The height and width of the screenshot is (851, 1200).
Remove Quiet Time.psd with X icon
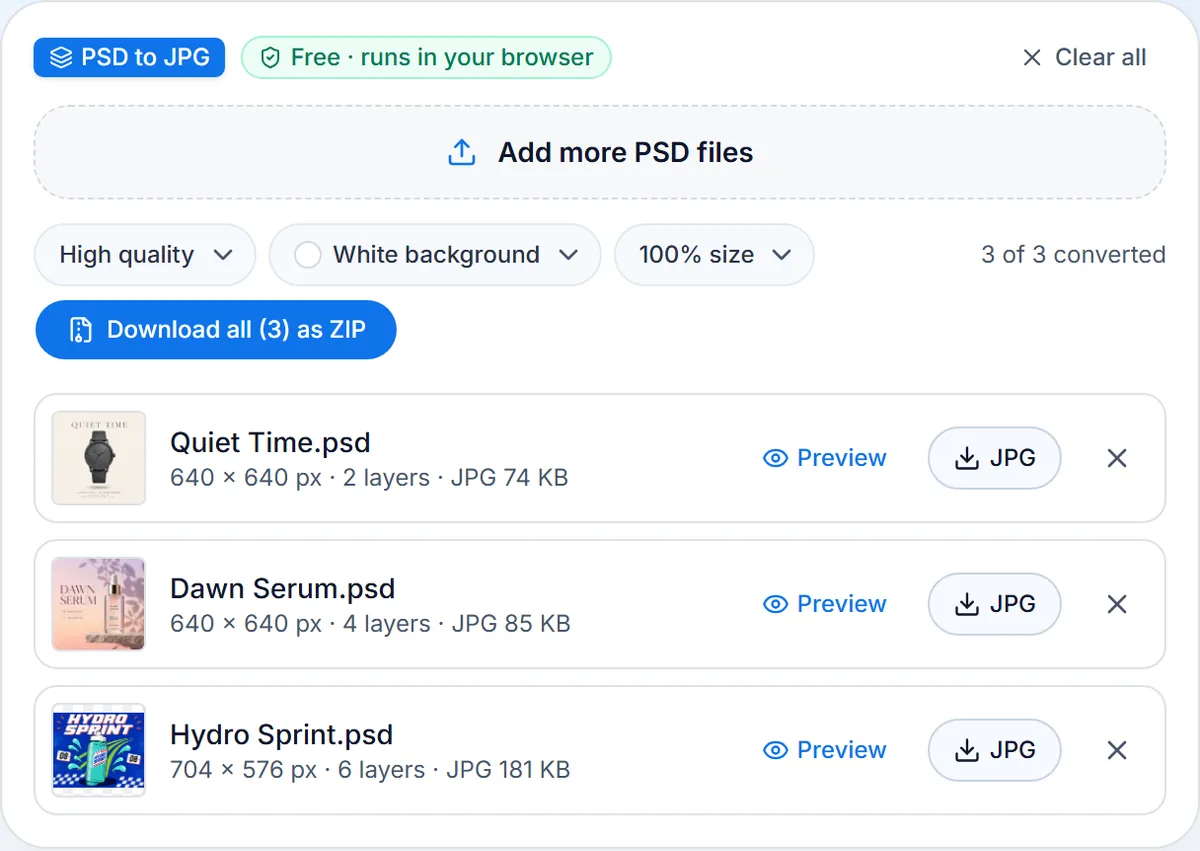(x=1117, y=458)
